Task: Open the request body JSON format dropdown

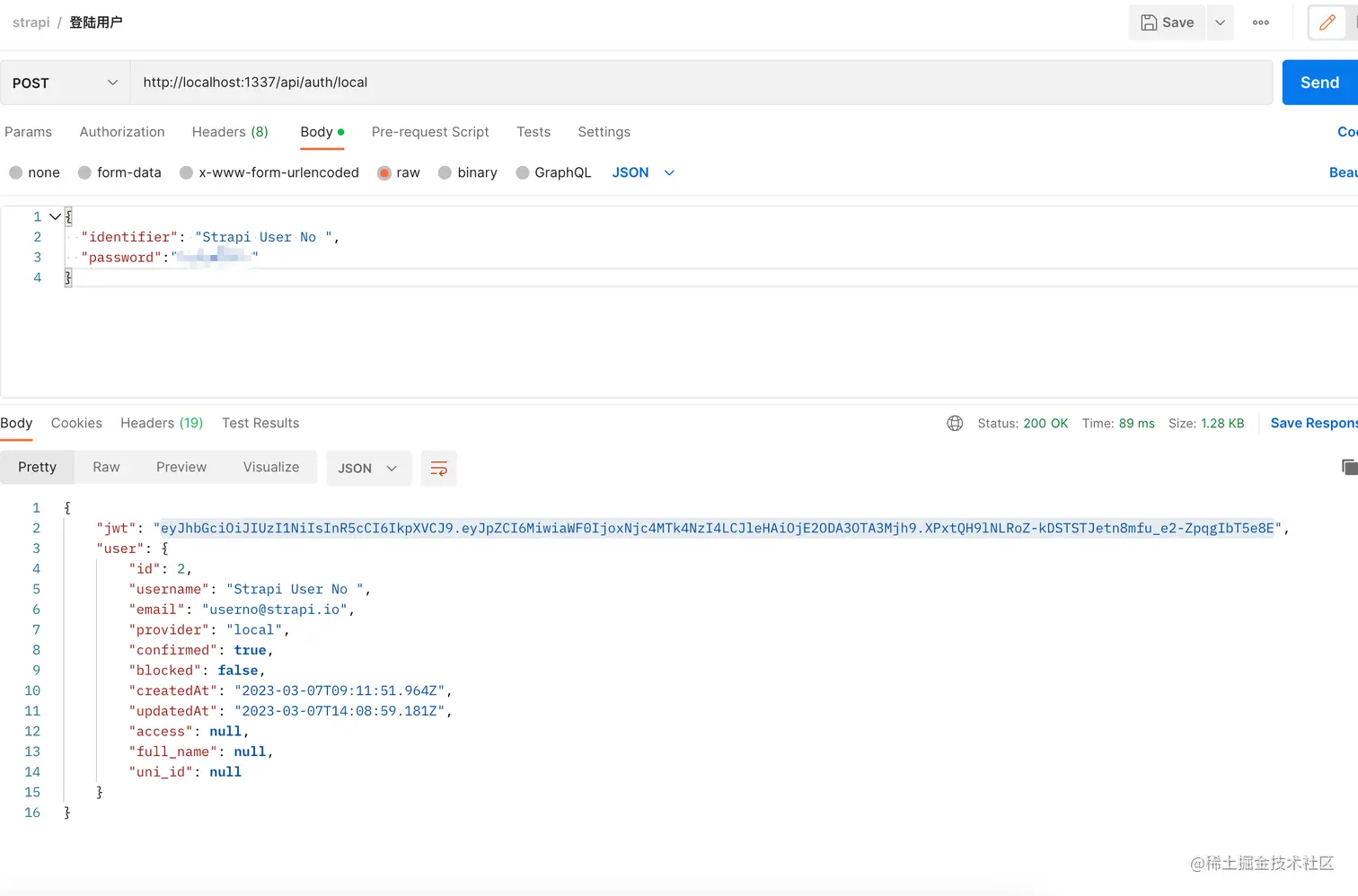Action: 643,172
